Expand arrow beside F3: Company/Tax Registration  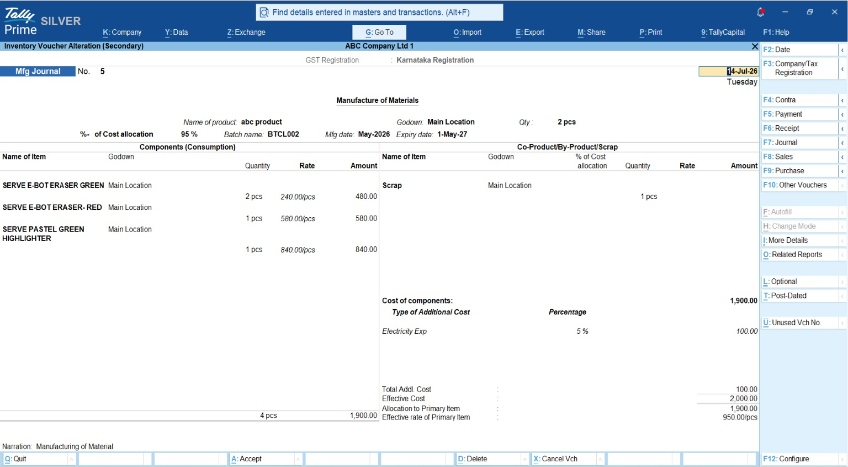point(843,68)
